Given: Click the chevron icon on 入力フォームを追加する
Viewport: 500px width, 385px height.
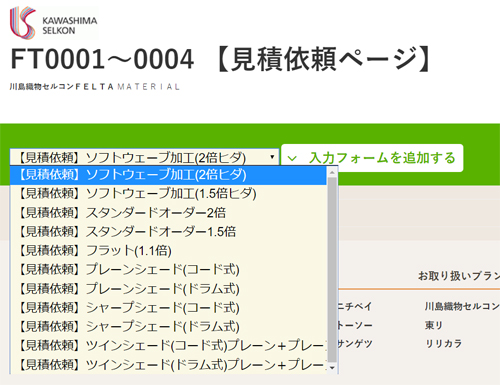Looking at the screenshot, I should (x=292, y=158).
